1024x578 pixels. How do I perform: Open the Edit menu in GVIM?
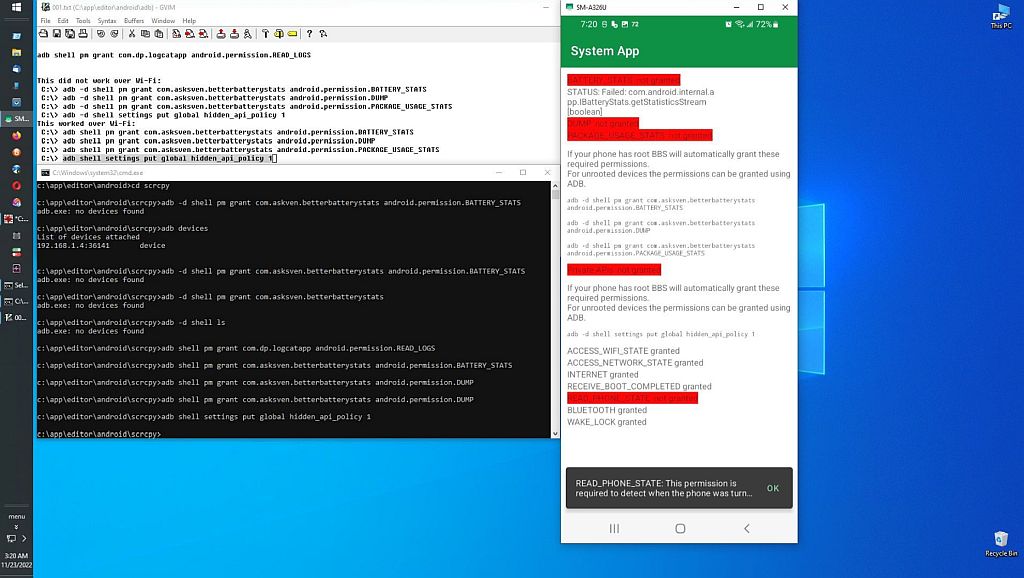point(63,21)
